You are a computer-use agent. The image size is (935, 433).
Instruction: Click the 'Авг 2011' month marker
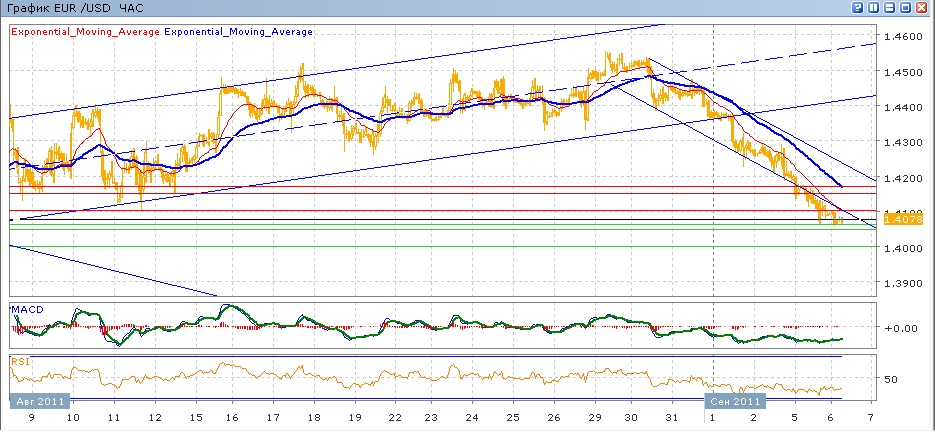38,401
